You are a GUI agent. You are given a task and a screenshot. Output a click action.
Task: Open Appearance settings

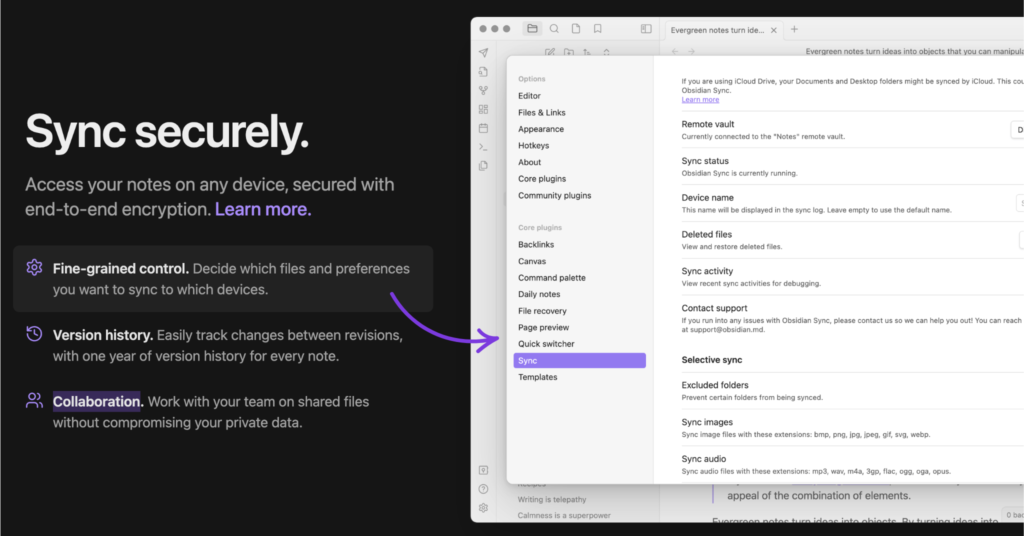[541, 129]
